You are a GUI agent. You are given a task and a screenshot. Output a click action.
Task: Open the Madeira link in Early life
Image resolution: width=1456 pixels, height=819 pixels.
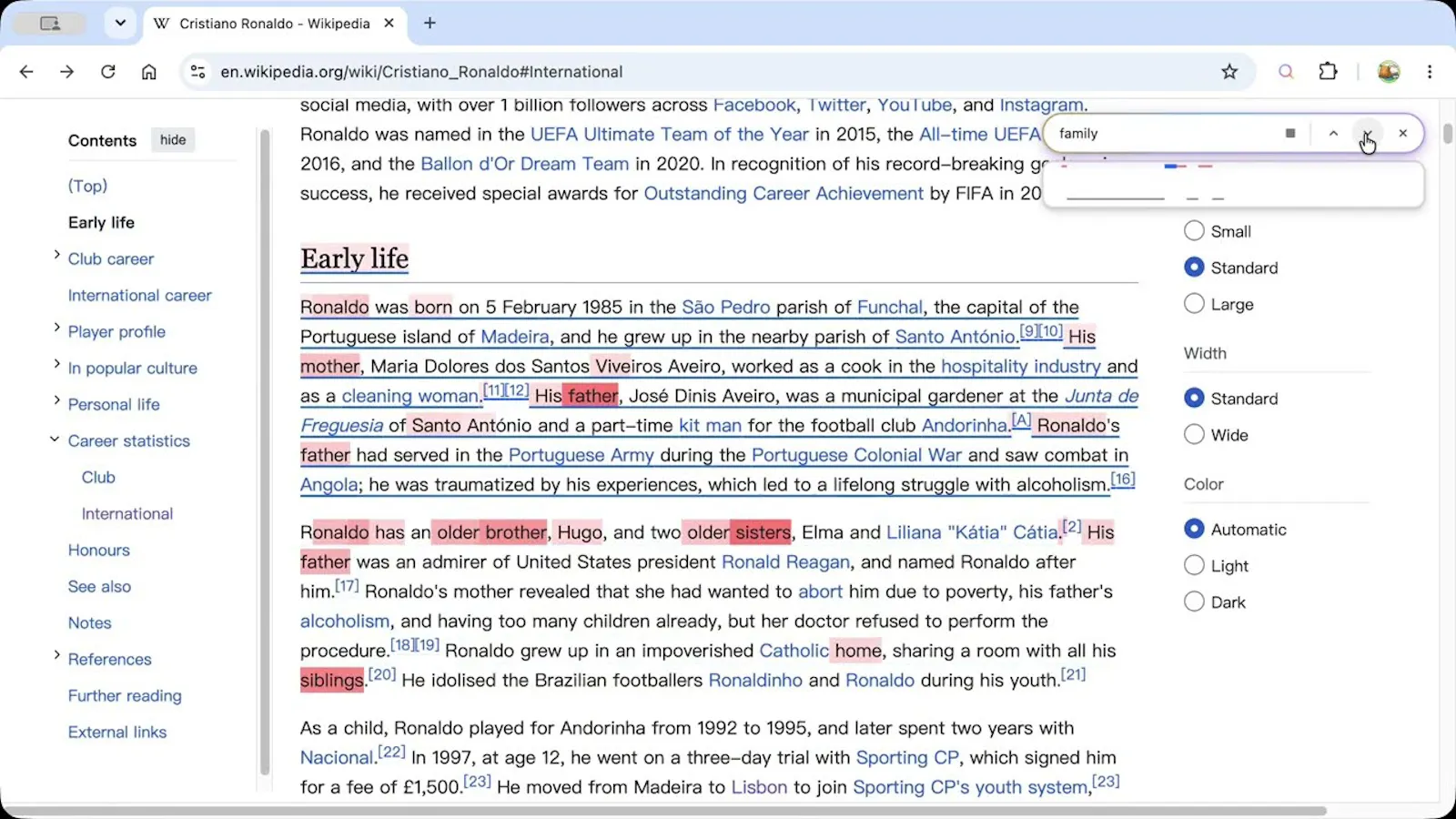515,337
